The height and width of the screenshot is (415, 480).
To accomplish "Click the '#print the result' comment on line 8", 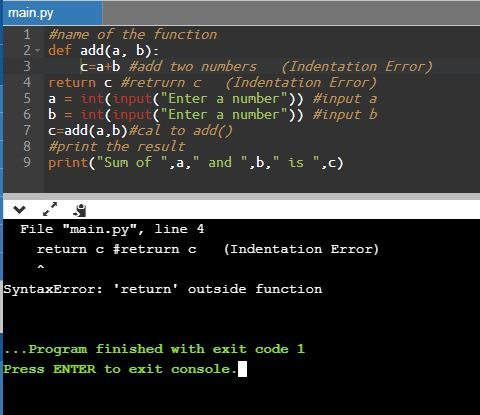I will coord(117,146).
